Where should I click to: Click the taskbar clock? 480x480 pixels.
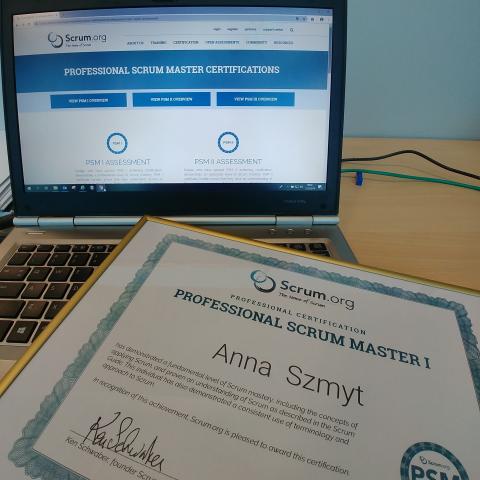coord(310,187)
